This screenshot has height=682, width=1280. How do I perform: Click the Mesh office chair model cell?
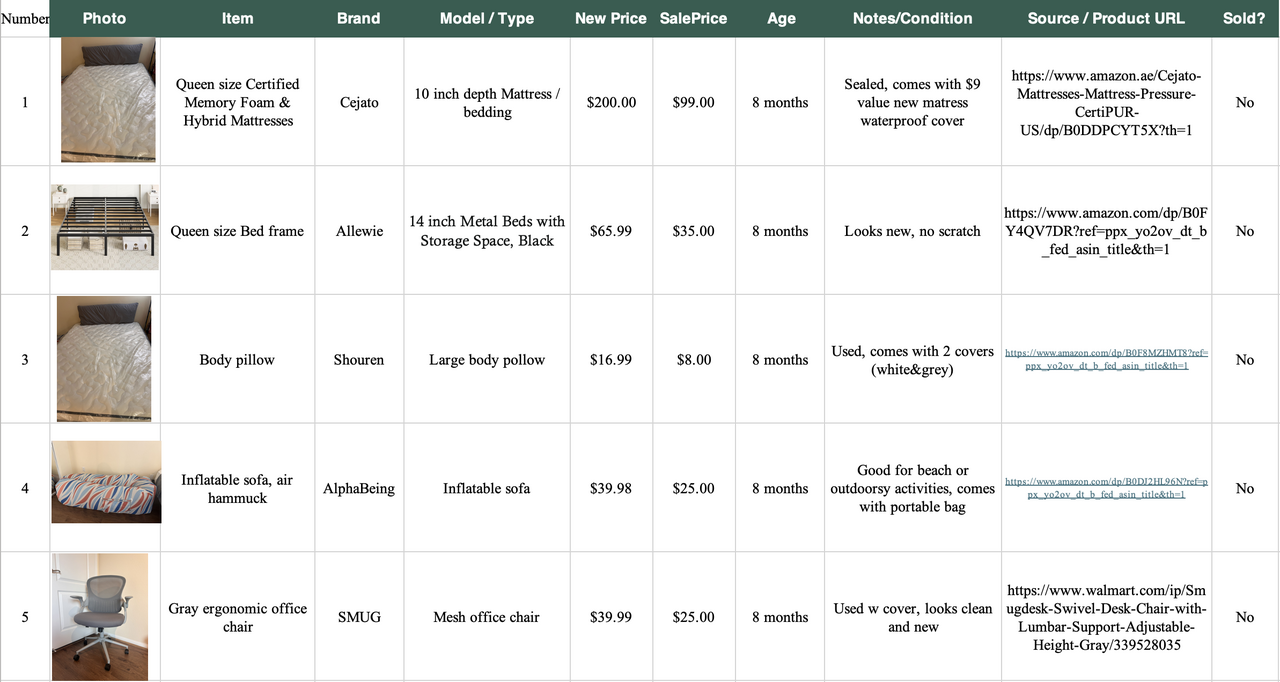487,617
